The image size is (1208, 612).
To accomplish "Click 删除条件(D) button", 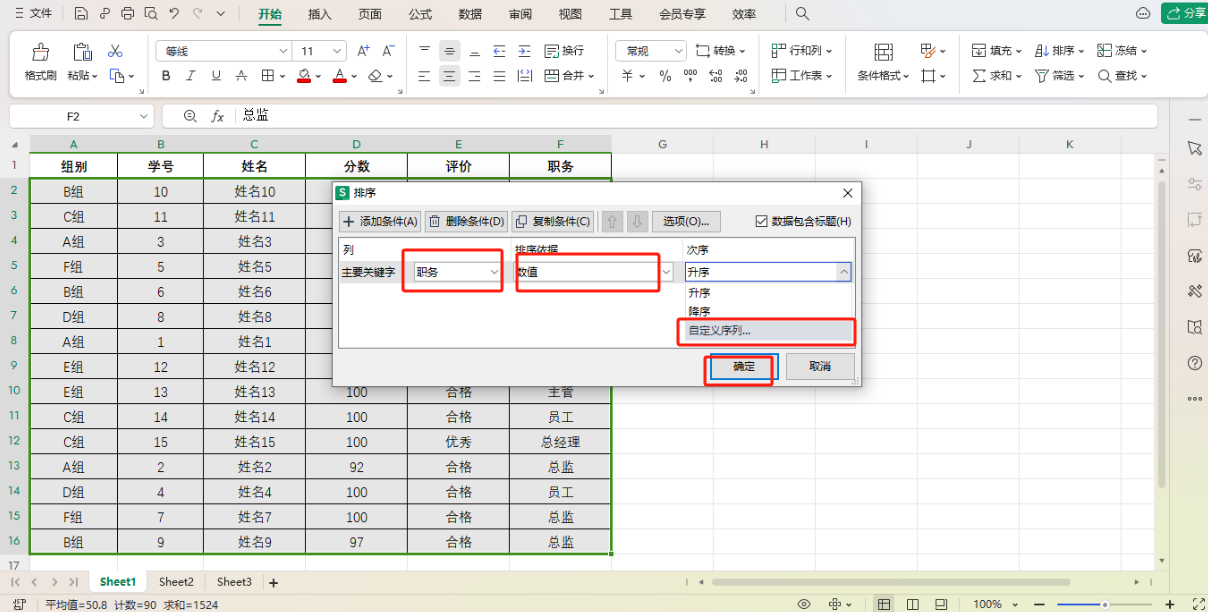I will [466, 221].
